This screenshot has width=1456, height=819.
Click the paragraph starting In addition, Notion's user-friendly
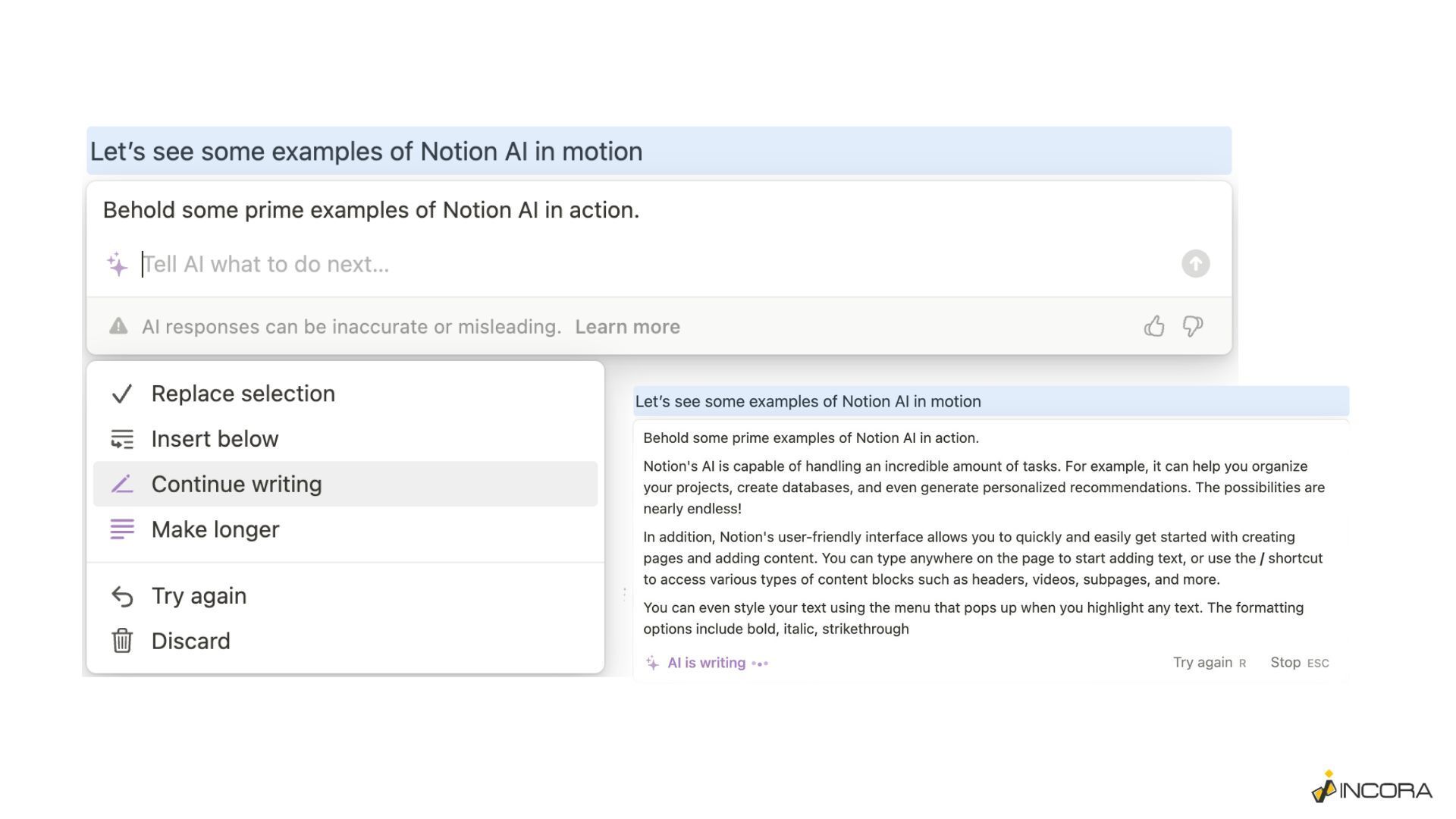[x=983, y=558]
